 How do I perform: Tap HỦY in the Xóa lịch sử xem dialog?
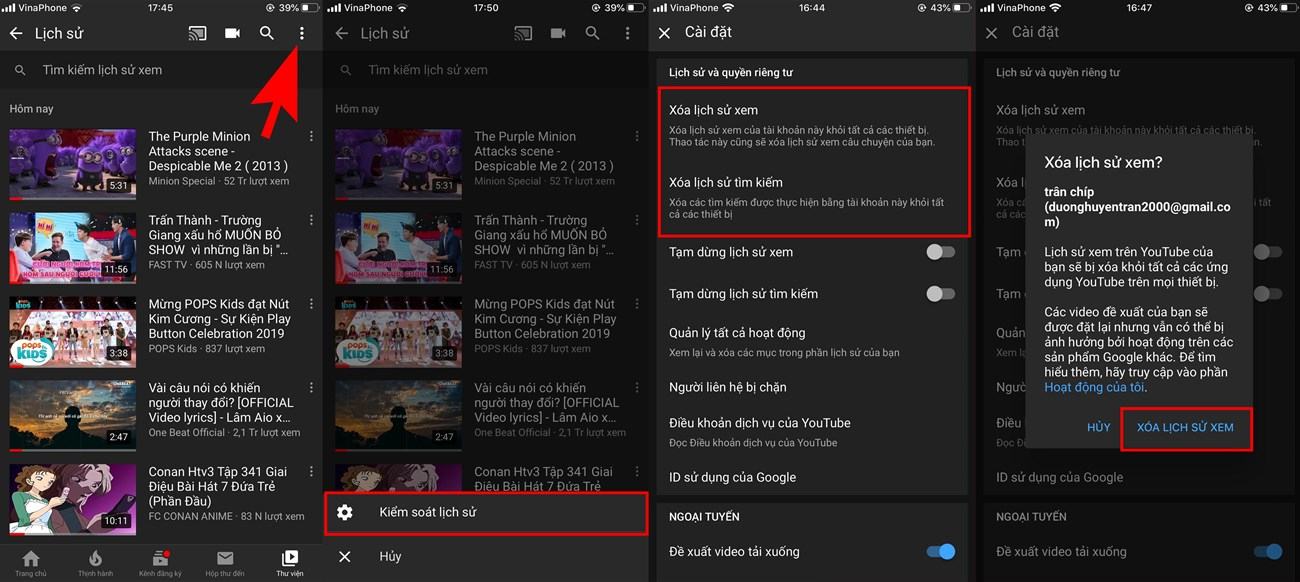pos(1098,427)
